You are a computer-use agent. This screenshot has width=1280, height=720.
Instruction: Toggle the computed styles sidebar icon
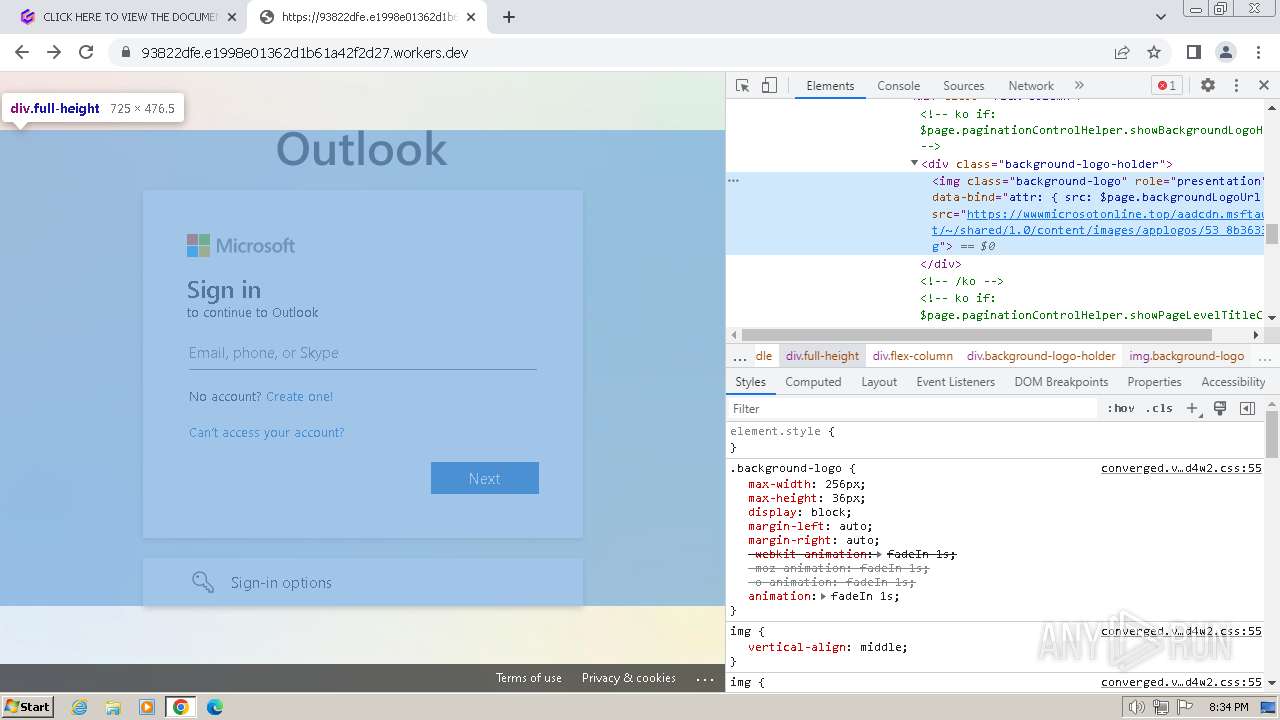(x=1247, y=408)
